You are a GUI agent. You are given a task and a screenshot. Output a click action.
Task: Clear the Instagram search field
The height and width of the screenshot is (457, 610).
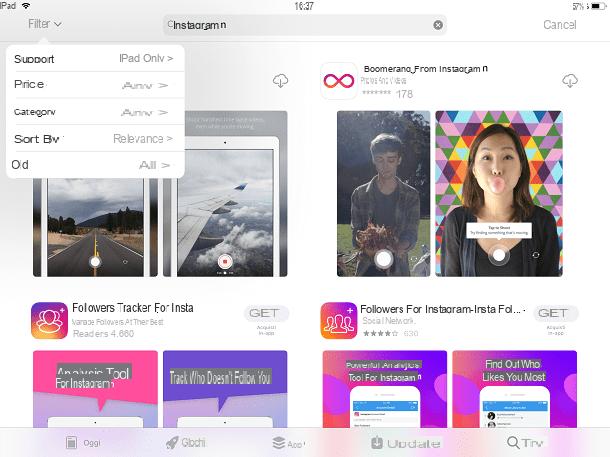(x=438, y=25)
